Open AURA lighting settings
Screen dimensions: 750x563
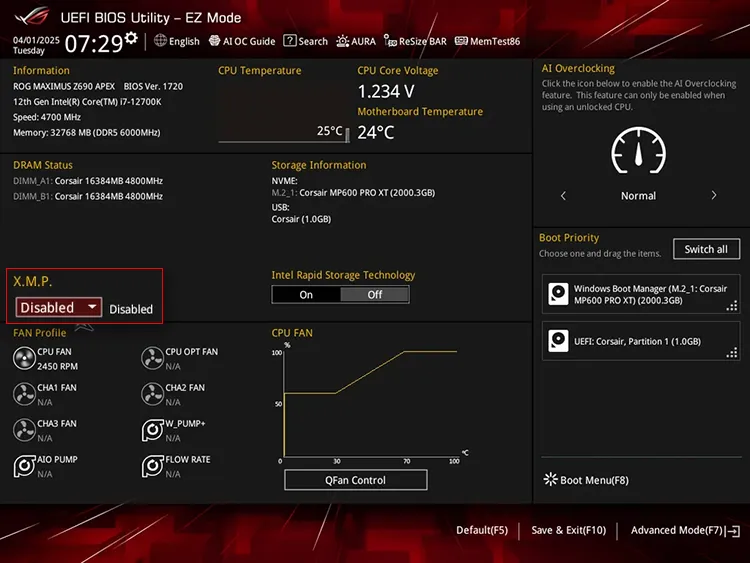[356, 41]
